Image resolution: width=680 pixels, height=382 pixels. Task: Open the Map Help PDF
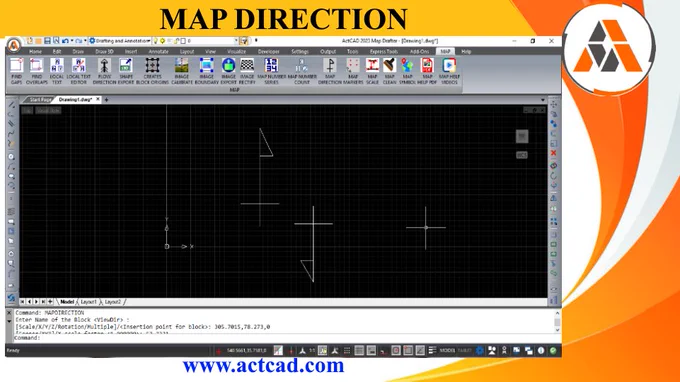tap(427, 71)
